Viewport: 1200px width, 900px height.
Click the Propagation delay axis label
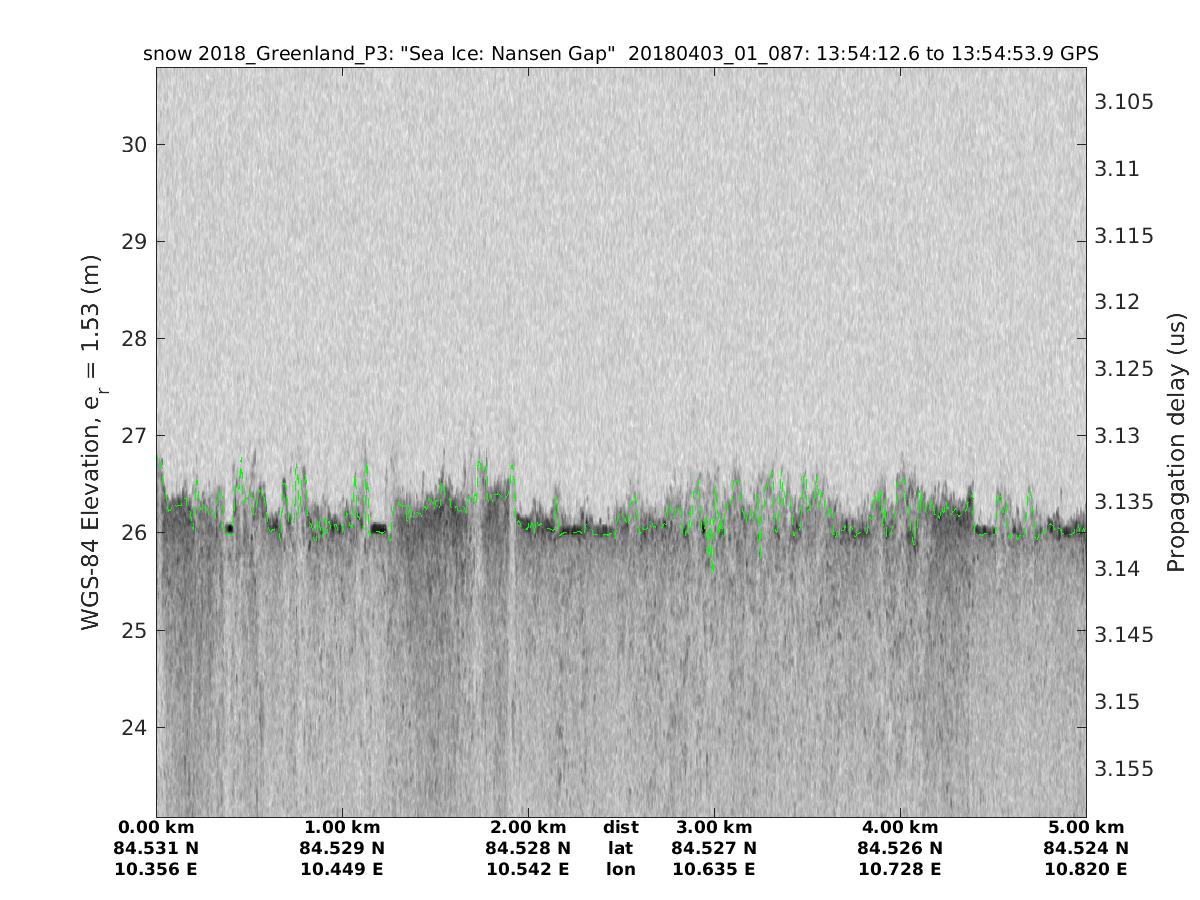[1176, 442]
